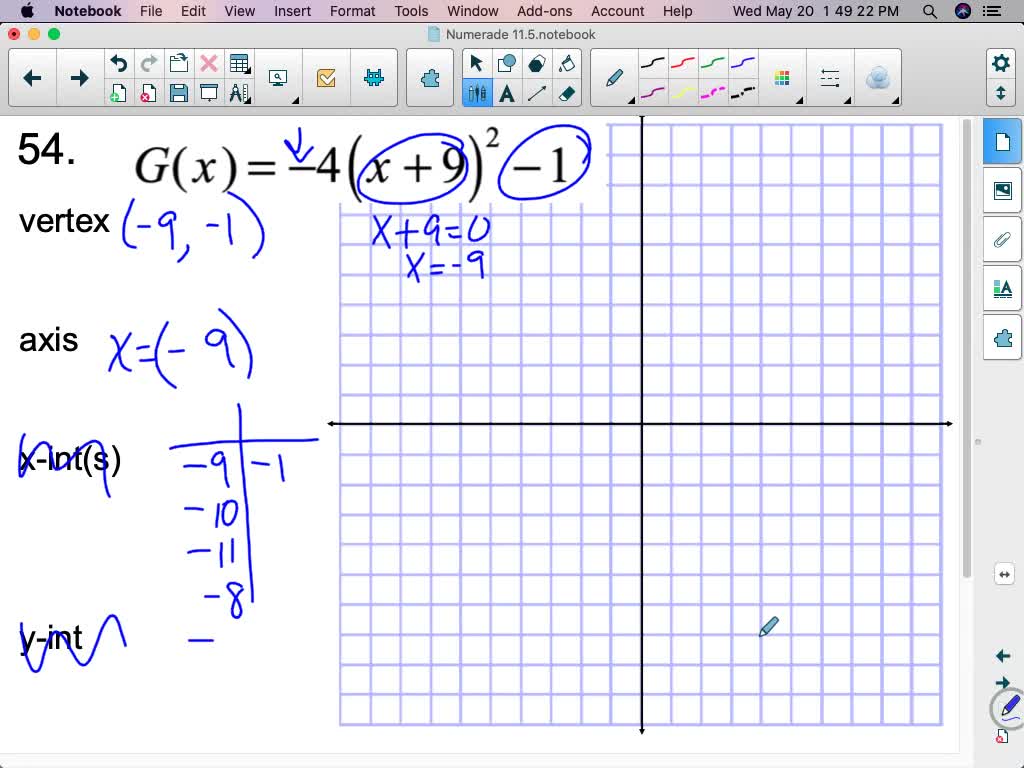Select the Magic Pen cloud tool
Viewport: 1024px width, 768px height.
(879, 76)
